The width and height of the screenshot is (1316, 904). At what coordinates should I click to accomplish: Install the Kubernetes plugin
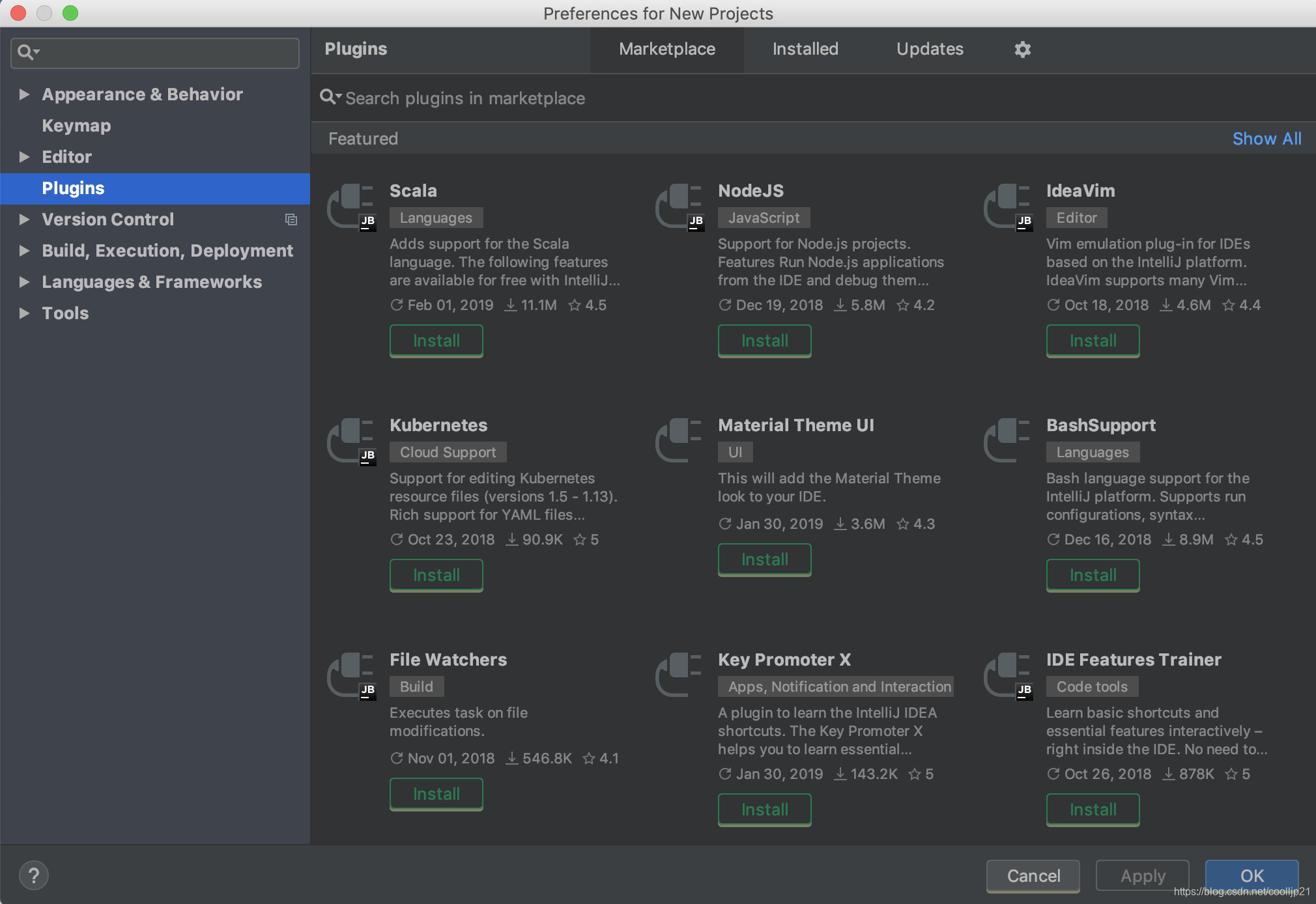pos(436,575)
